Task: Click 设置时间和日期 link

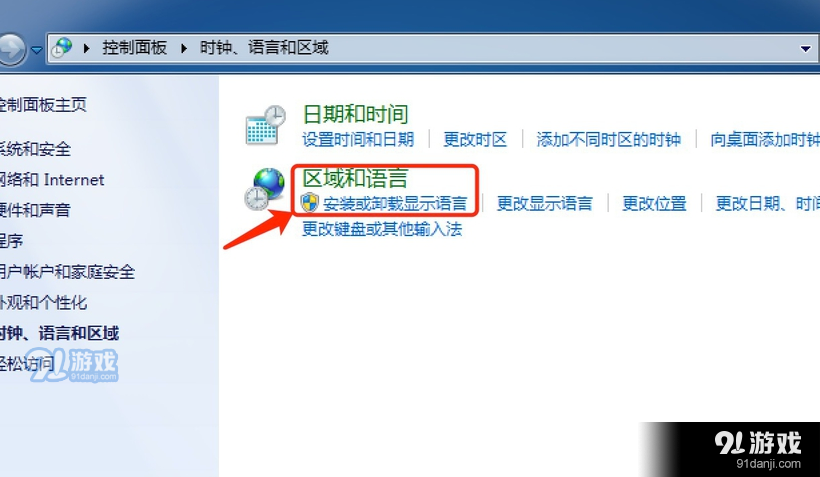Action: (x=358, y=139)
